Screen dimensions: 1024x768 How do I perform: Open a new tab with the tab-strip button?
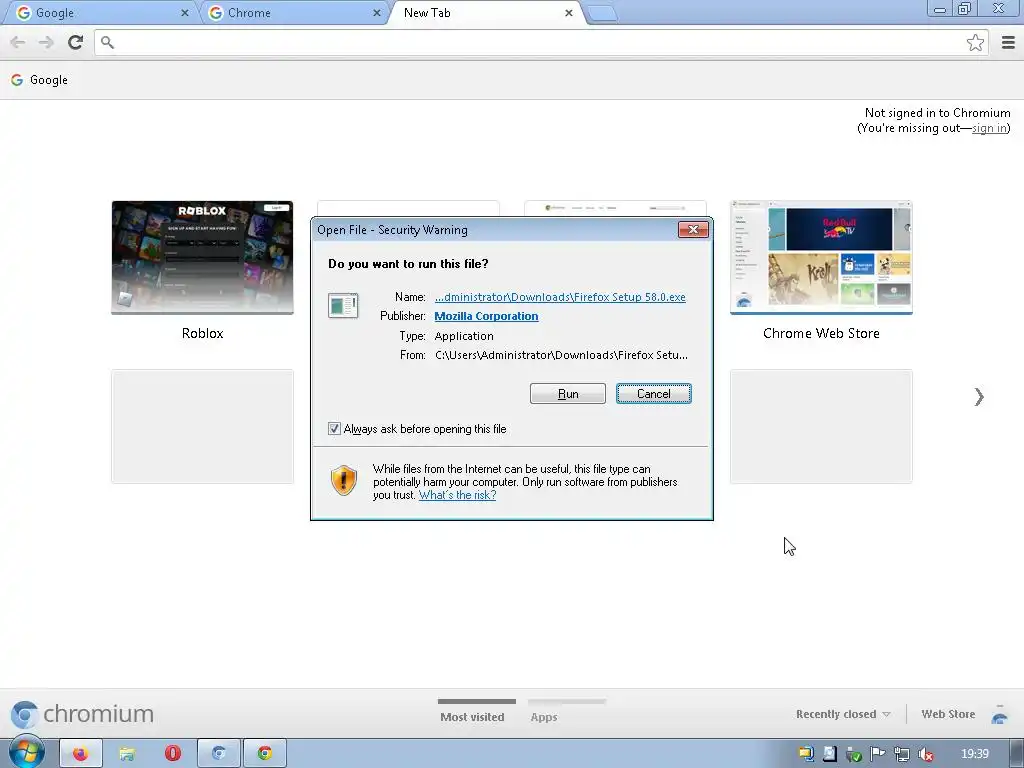[601, 14]
